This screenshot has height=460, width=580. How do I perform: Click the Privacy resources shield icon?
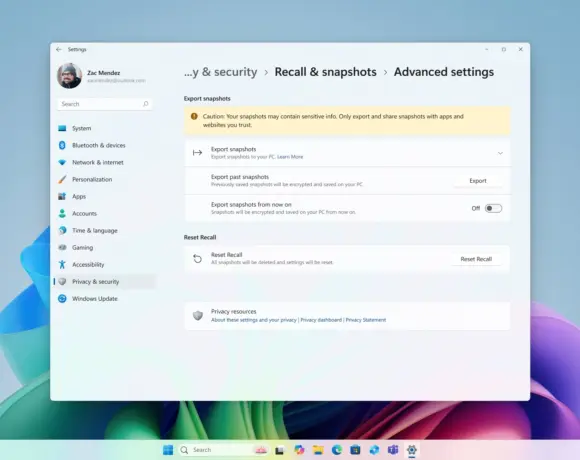[x=198, y=315]
